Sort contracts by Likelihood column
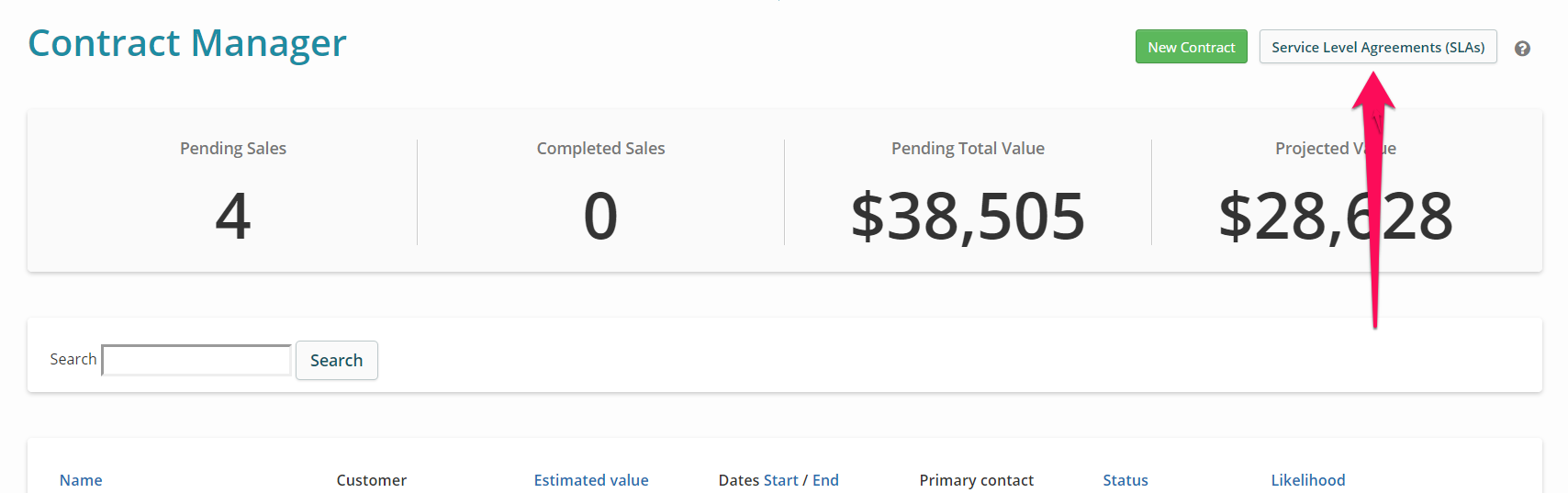This screenshot has height=493, width=1568. click(1308, 480)
